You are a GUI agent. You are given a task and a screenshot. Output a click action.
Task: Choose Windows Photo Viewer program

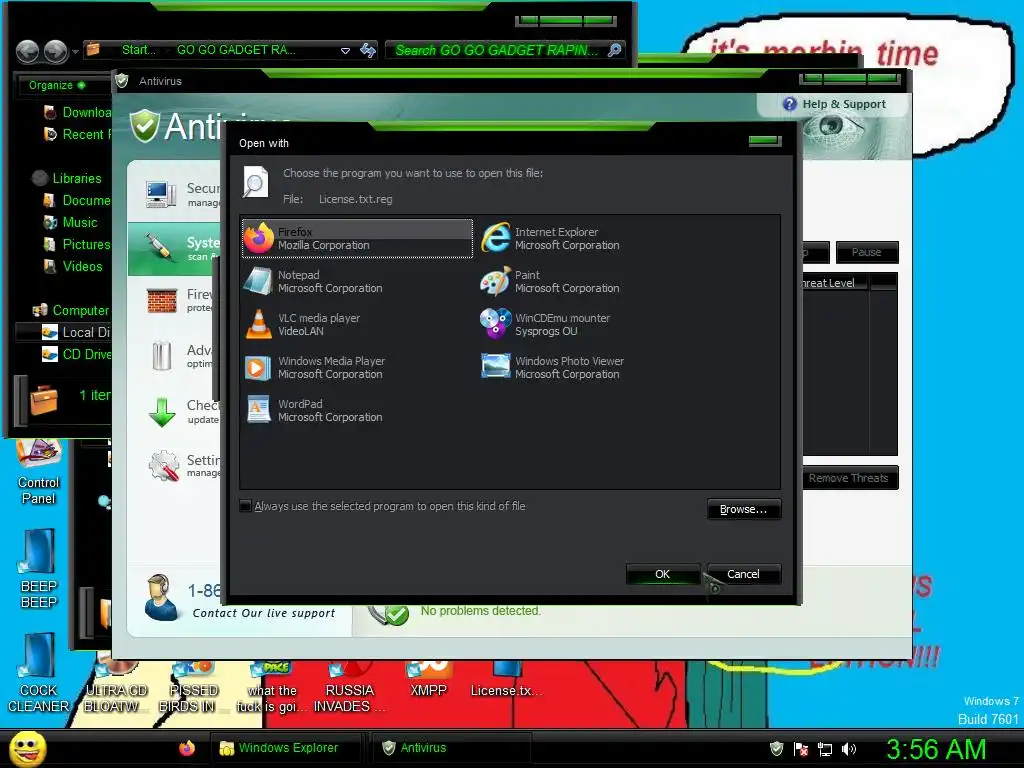click(x=552, y=368)
